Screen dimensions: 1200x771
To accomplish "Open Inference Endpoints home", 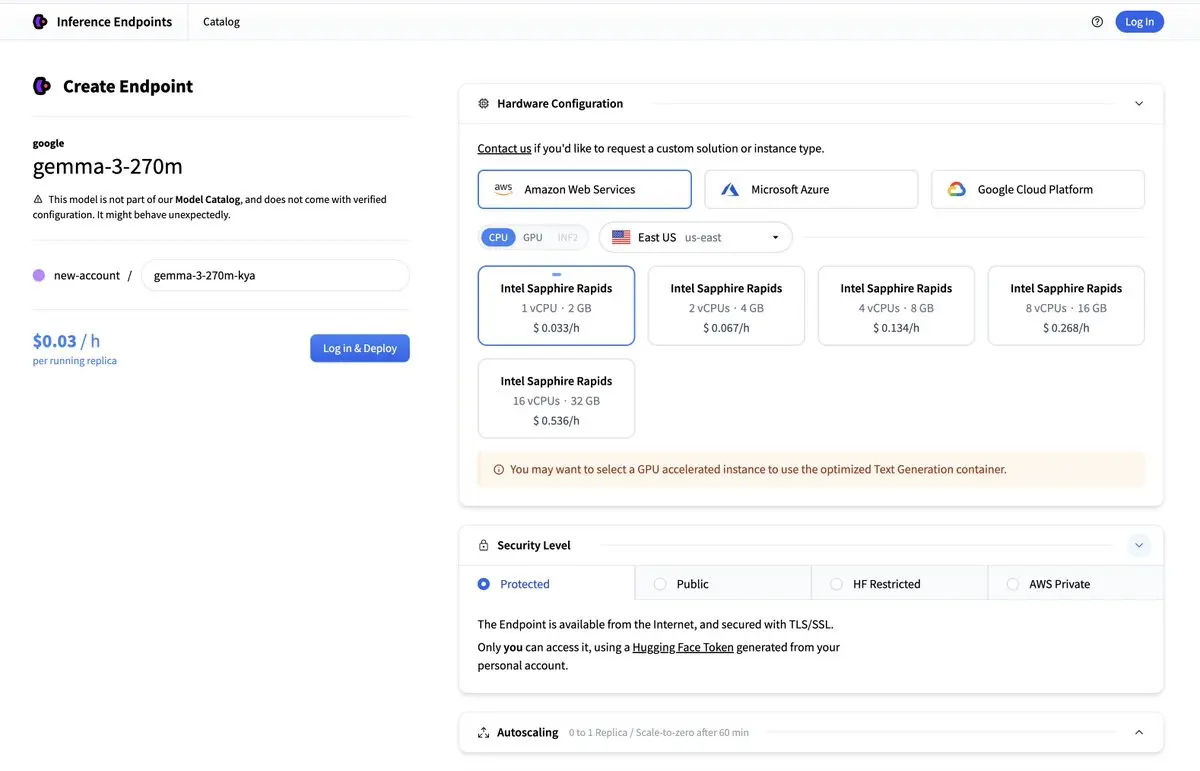I will tap(102, 21).
